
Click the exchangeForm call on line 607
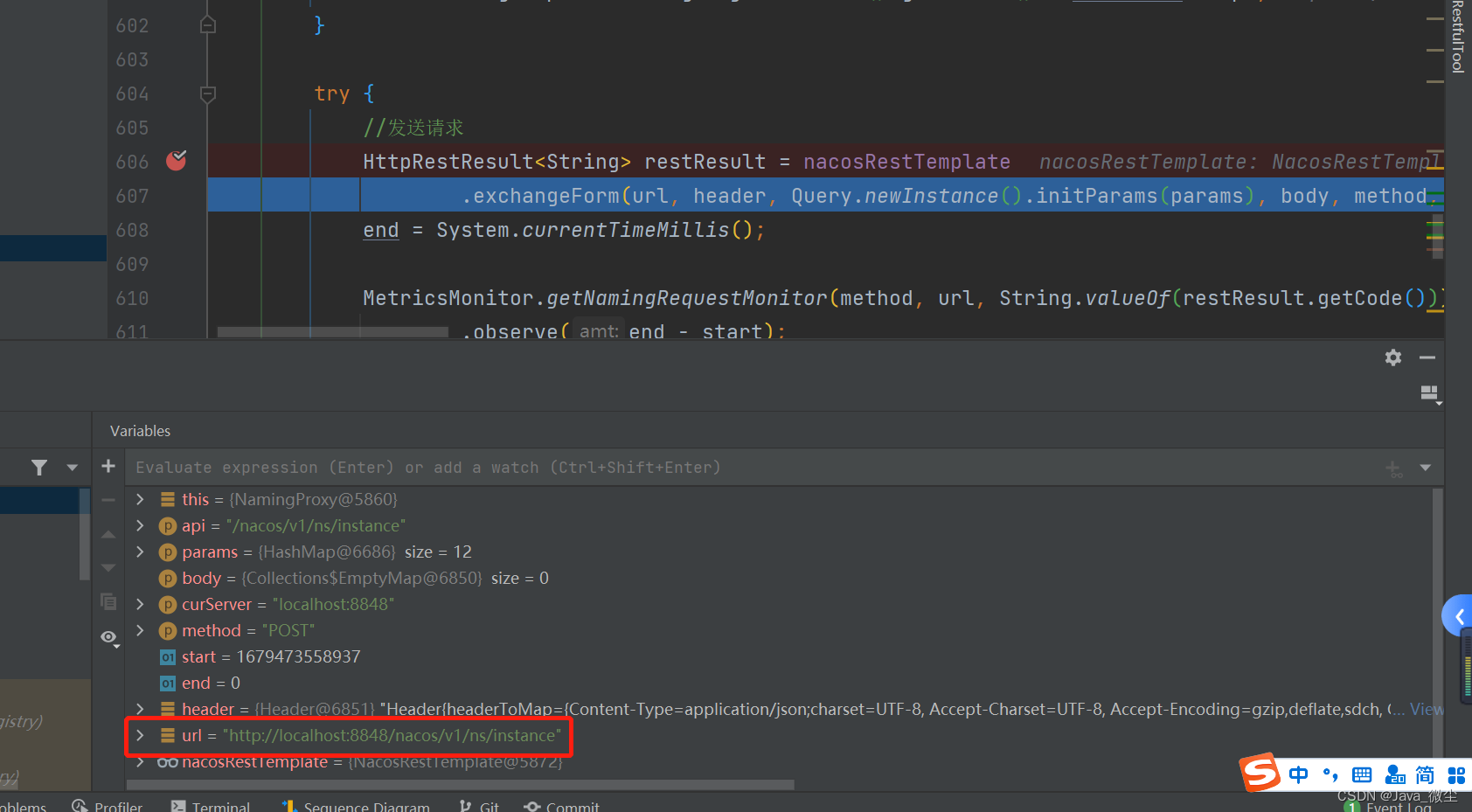[546, 196]
